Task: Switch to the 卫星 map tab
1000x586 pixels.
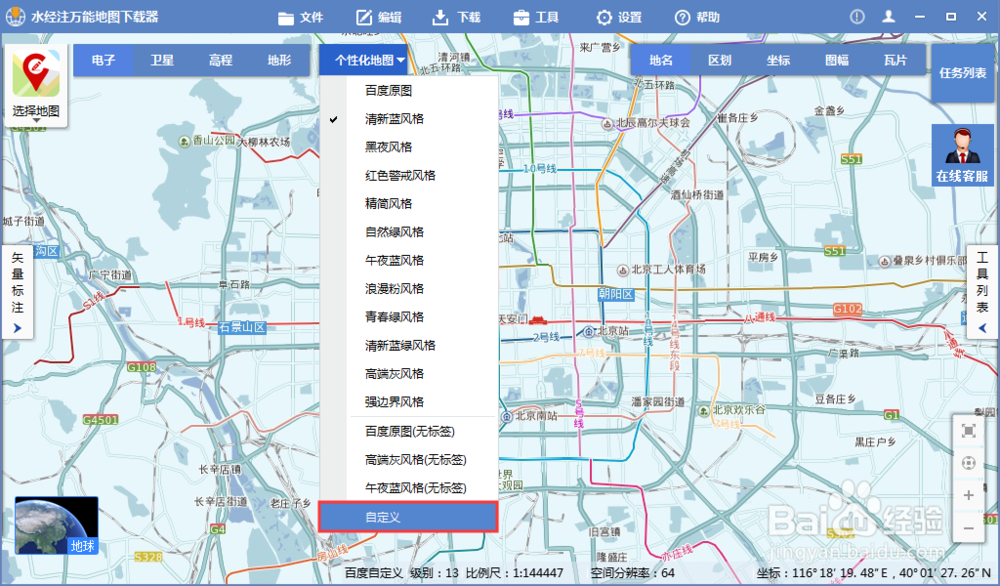Action: point(162,59)
